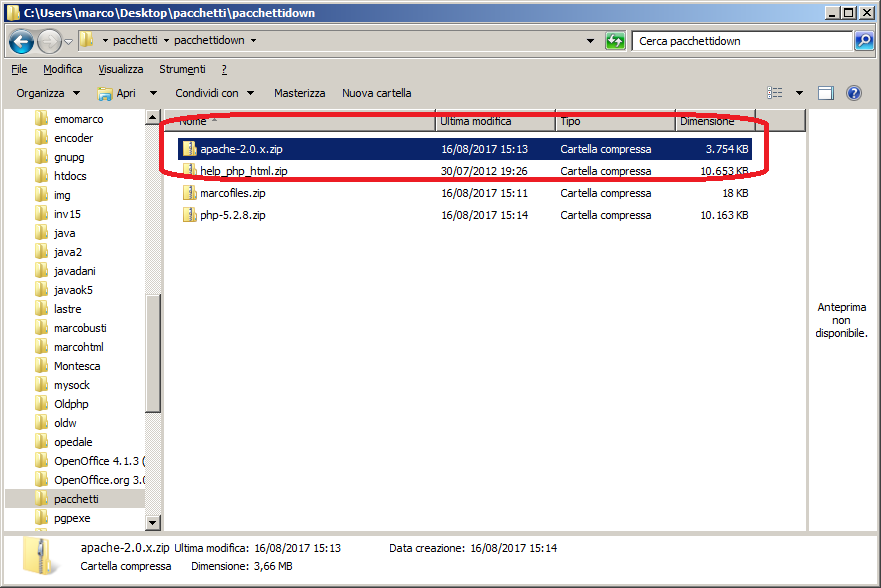Viewport: 881px width, 588px height.
Task: Click the refresh button beside address bar
Action: (615, 41)
